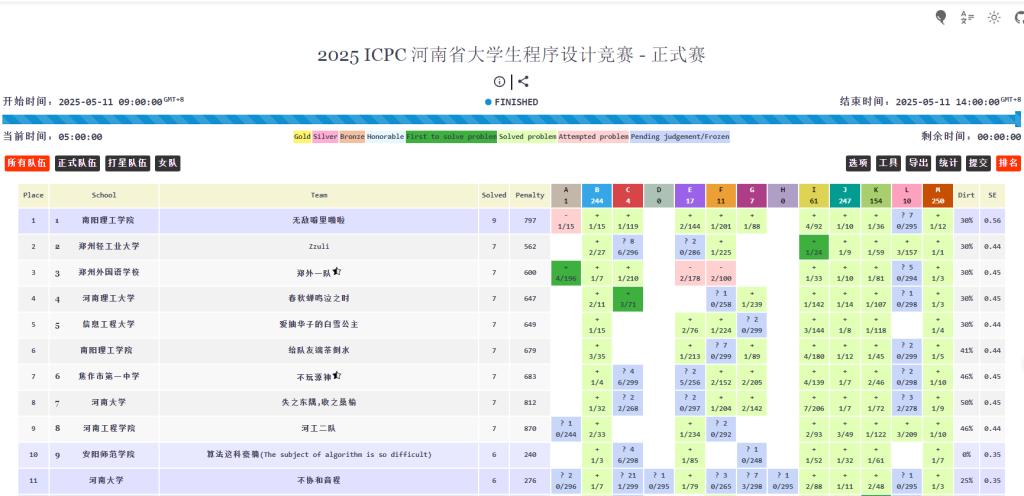The height and width of the screenshot is (496, 1024).
Task: Click the dark green first-solve cell 1/24
Action: (813, 246)
